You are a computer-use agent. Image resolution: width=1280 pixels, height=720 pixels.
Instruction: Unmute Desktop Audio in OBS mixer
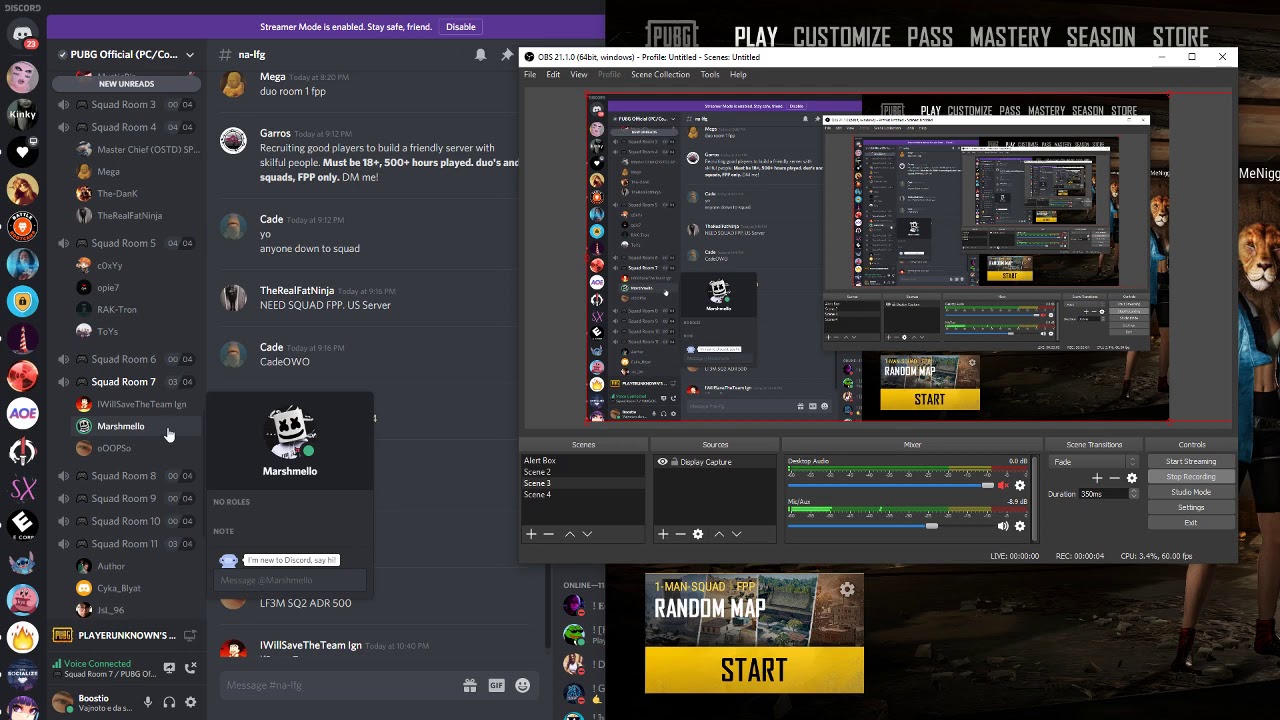click(x=1003, y=486)
